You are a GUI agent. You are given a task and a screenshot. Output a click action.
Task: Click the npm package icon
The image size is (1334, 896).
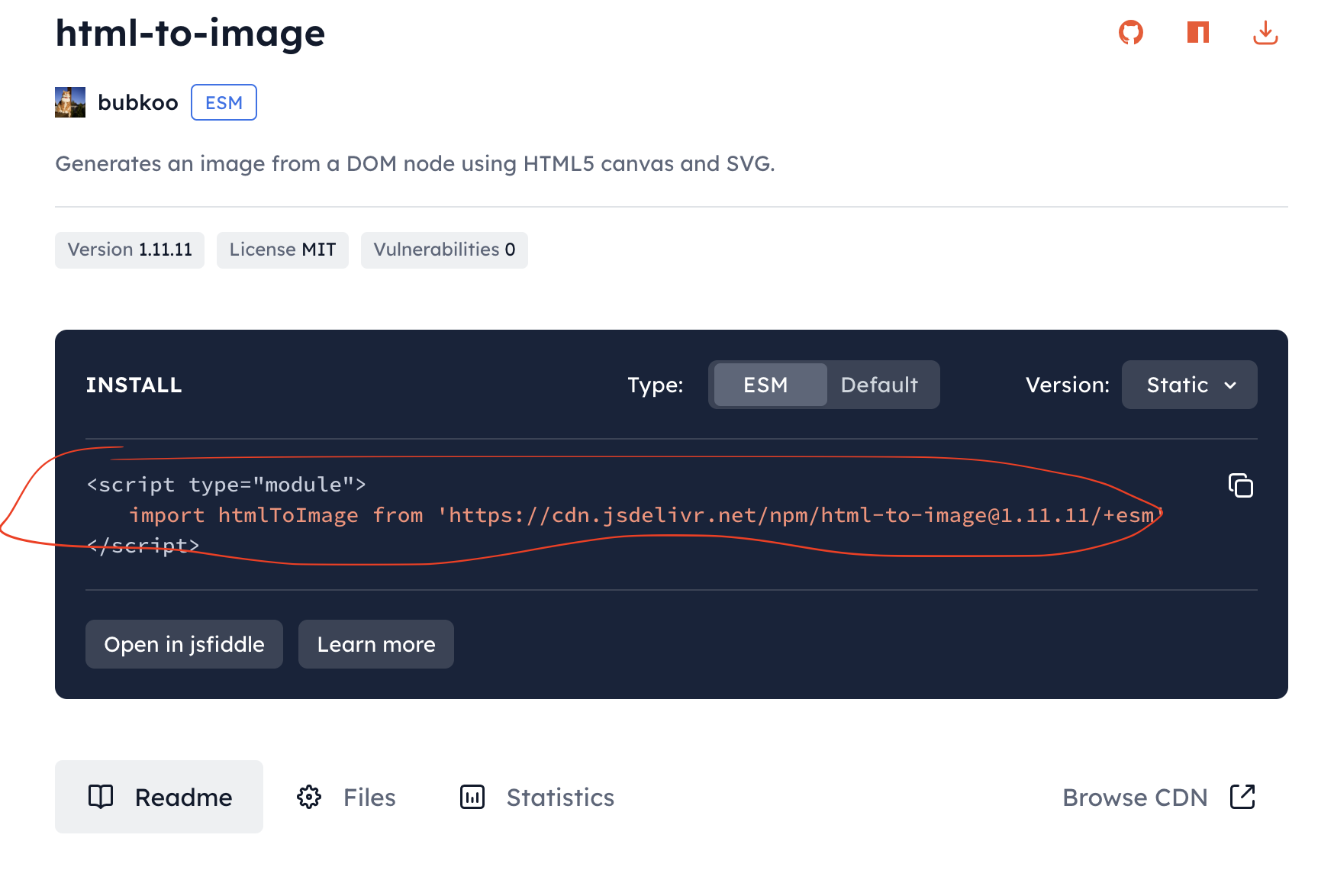[x=1197, y=33]
